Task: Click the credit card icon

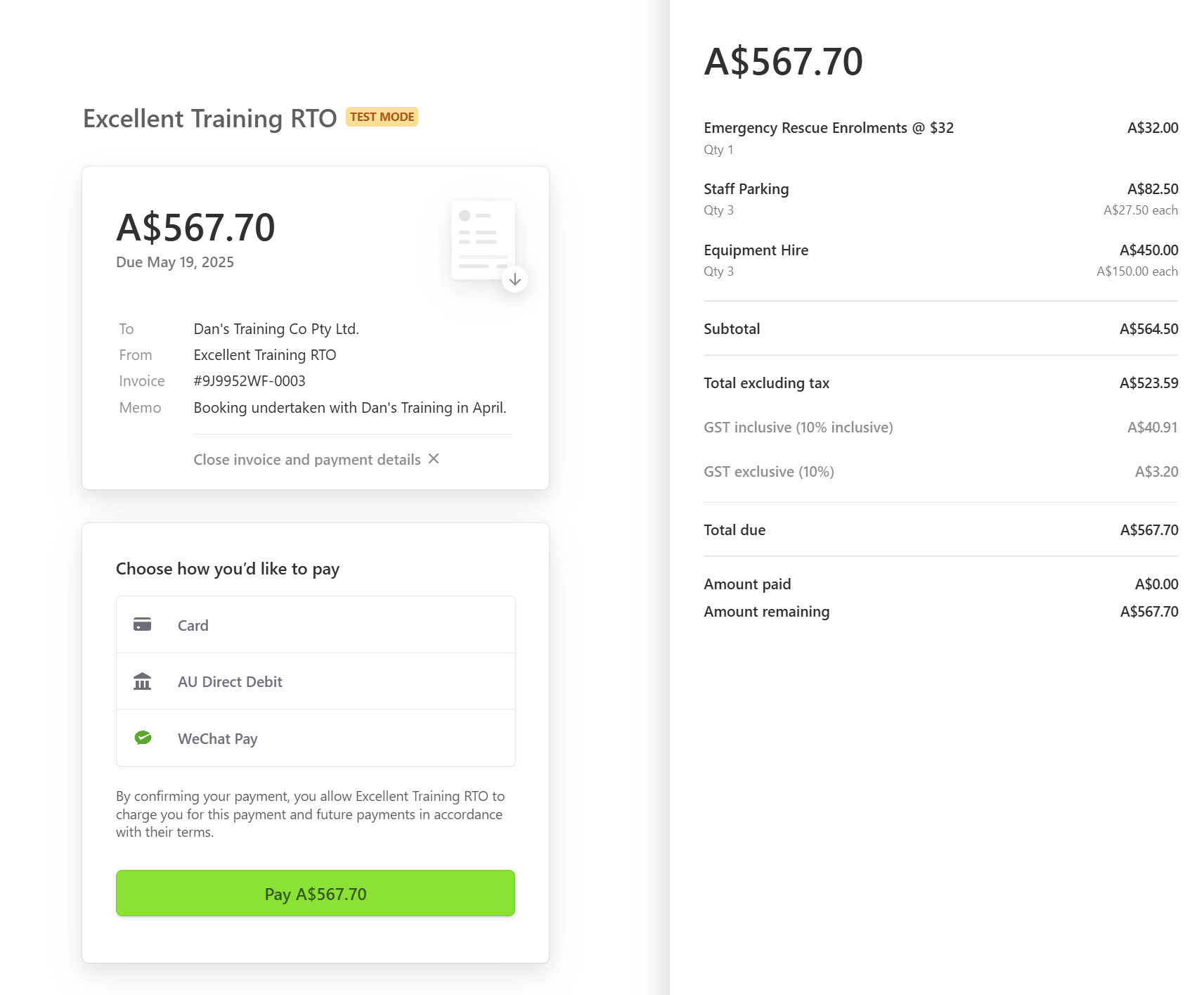Action: click(143, 624)
